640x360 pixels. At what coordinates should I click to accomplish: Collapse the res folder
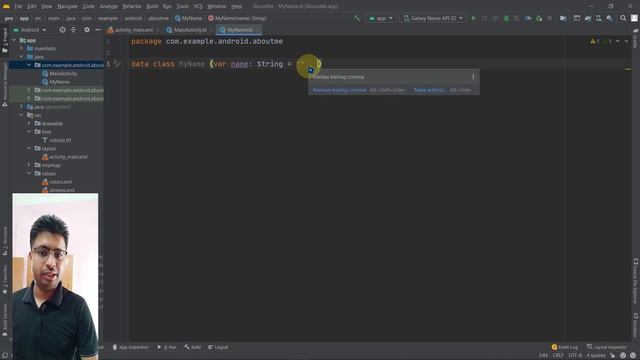coord(22,115)
